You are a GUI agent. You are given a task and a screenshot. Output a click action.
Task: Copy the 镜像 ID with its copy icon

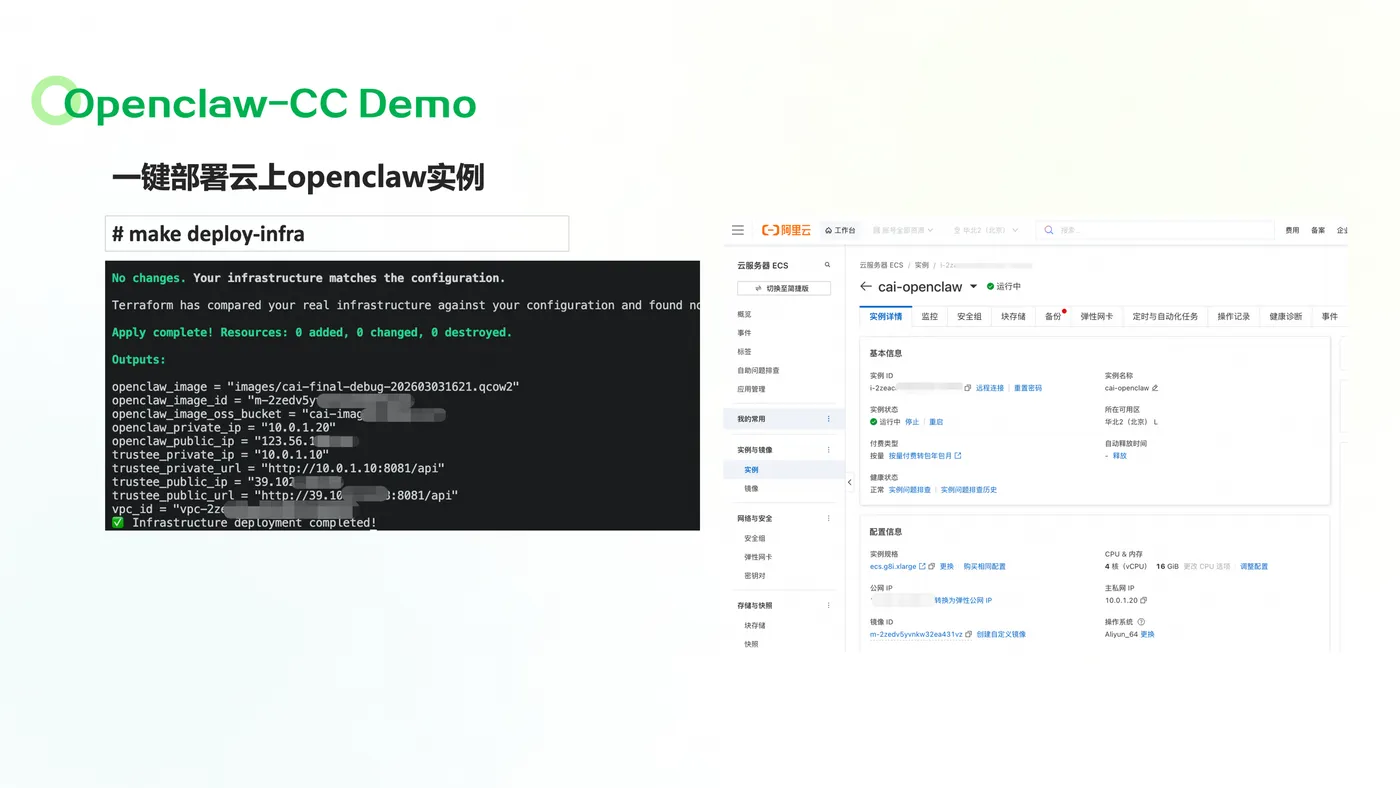[969, 634]
